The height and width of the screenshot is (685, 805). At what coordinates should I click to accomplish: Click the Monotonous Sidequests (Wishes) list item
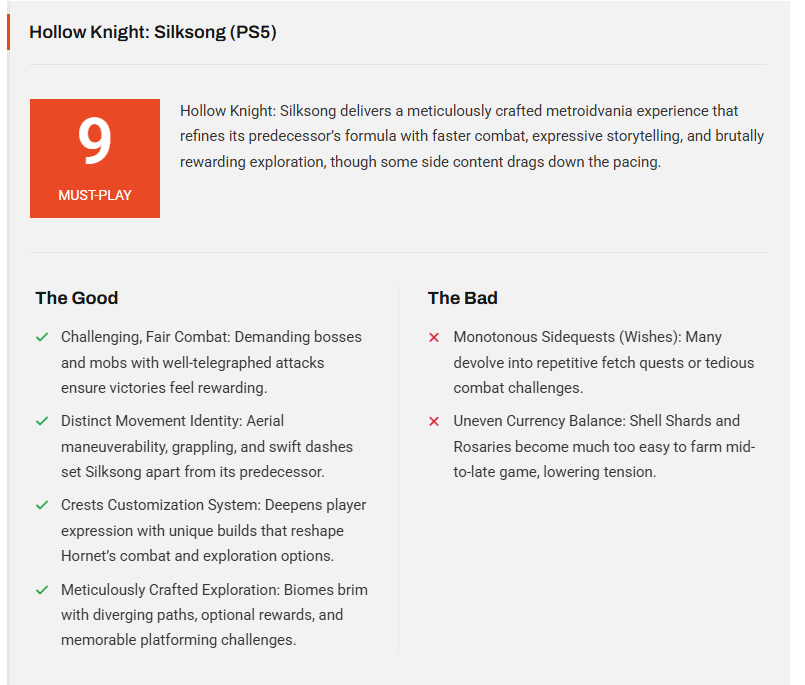coord(603,362)
